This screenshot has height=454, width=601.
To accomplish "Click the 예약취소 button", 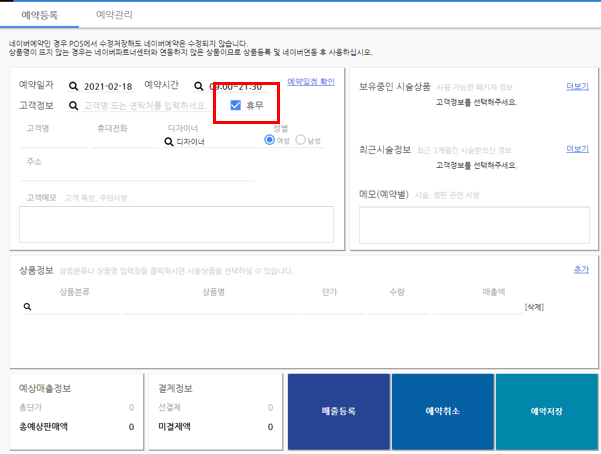I will tap(443, 411).
